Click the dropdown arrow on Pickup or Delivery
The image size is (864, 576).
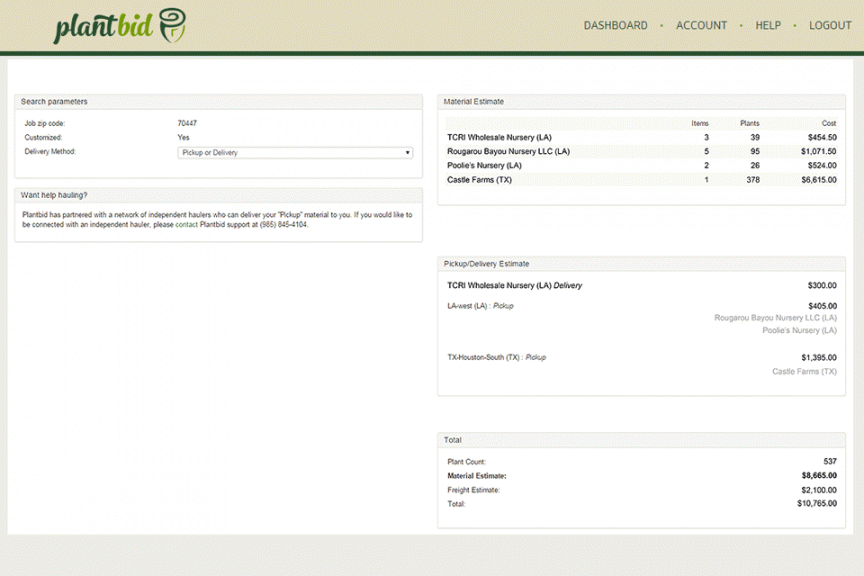(x=407, y=152)
